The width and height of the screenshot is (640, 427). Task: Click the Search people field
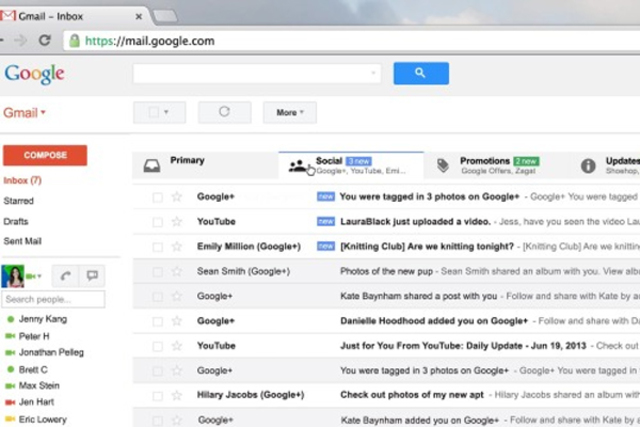(53, 299)
